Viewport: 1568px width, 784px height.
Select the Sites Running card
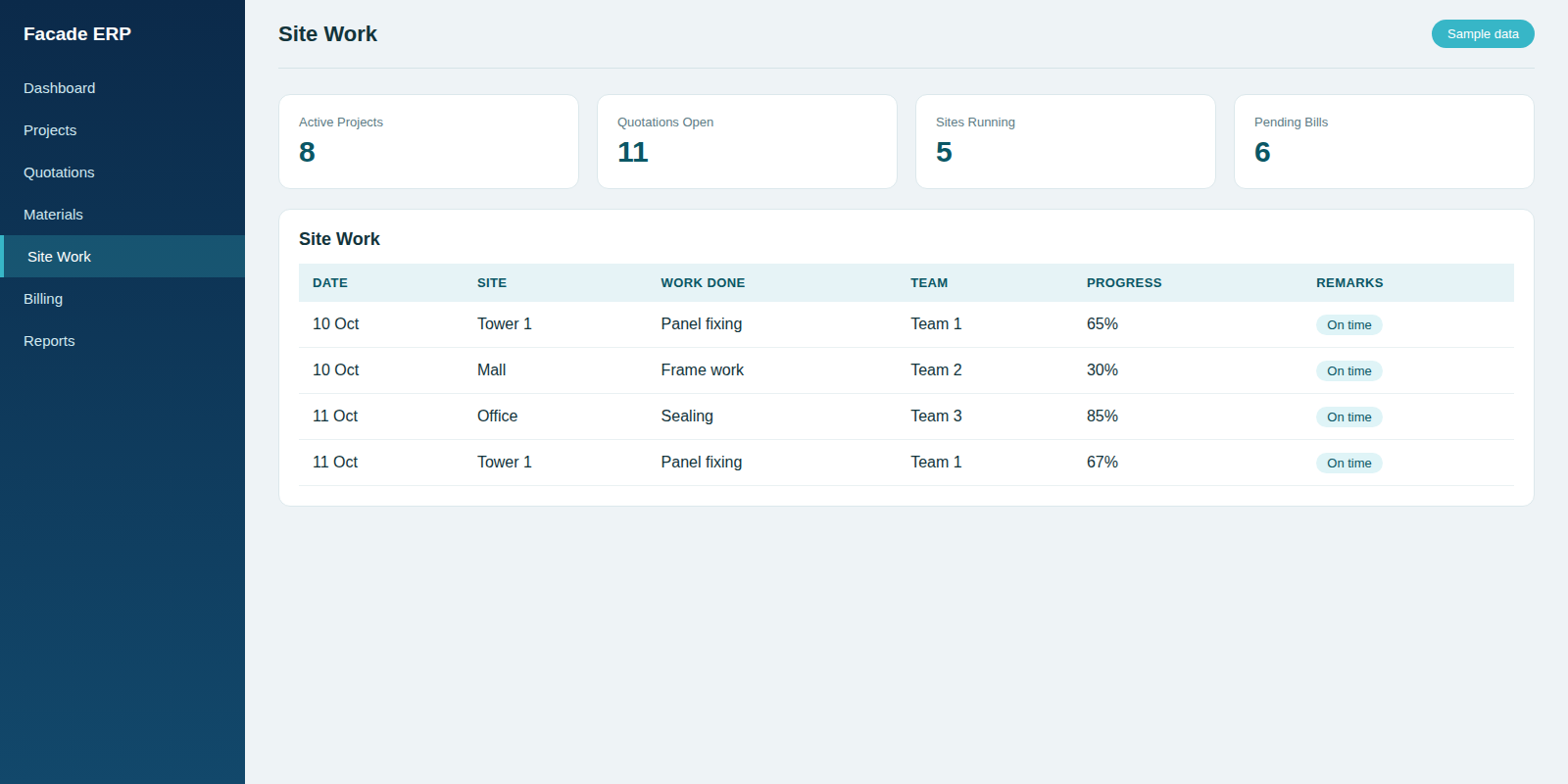[x=1065, y=142]
